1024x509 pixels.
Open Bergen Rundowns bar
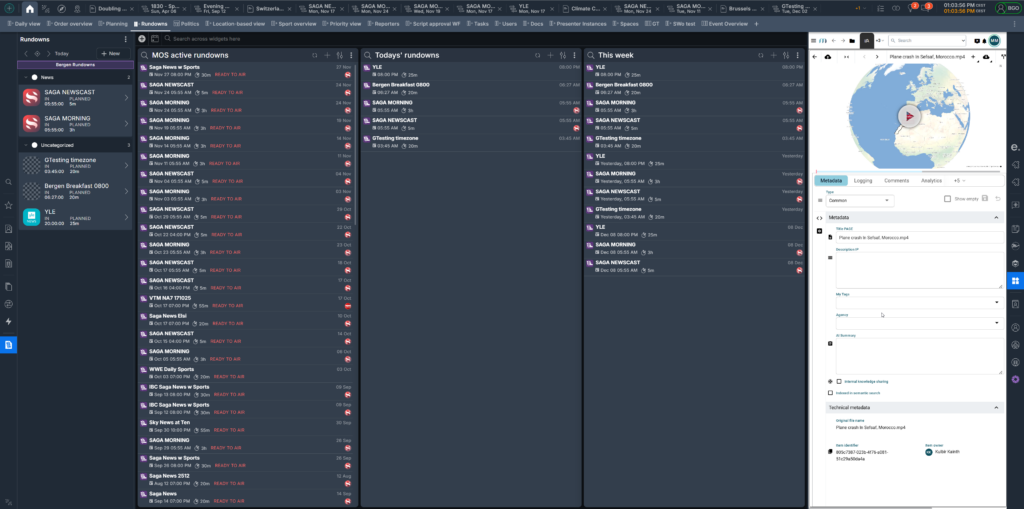coord(75,65)
